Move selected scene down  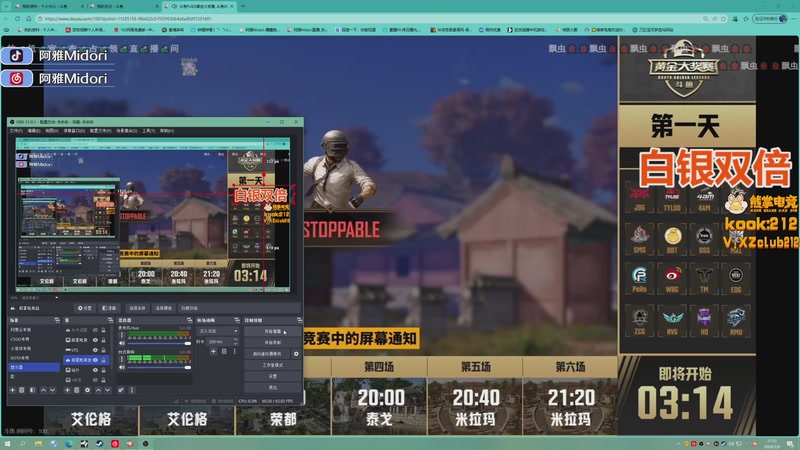pyautogui.click(x=53, y=390)
